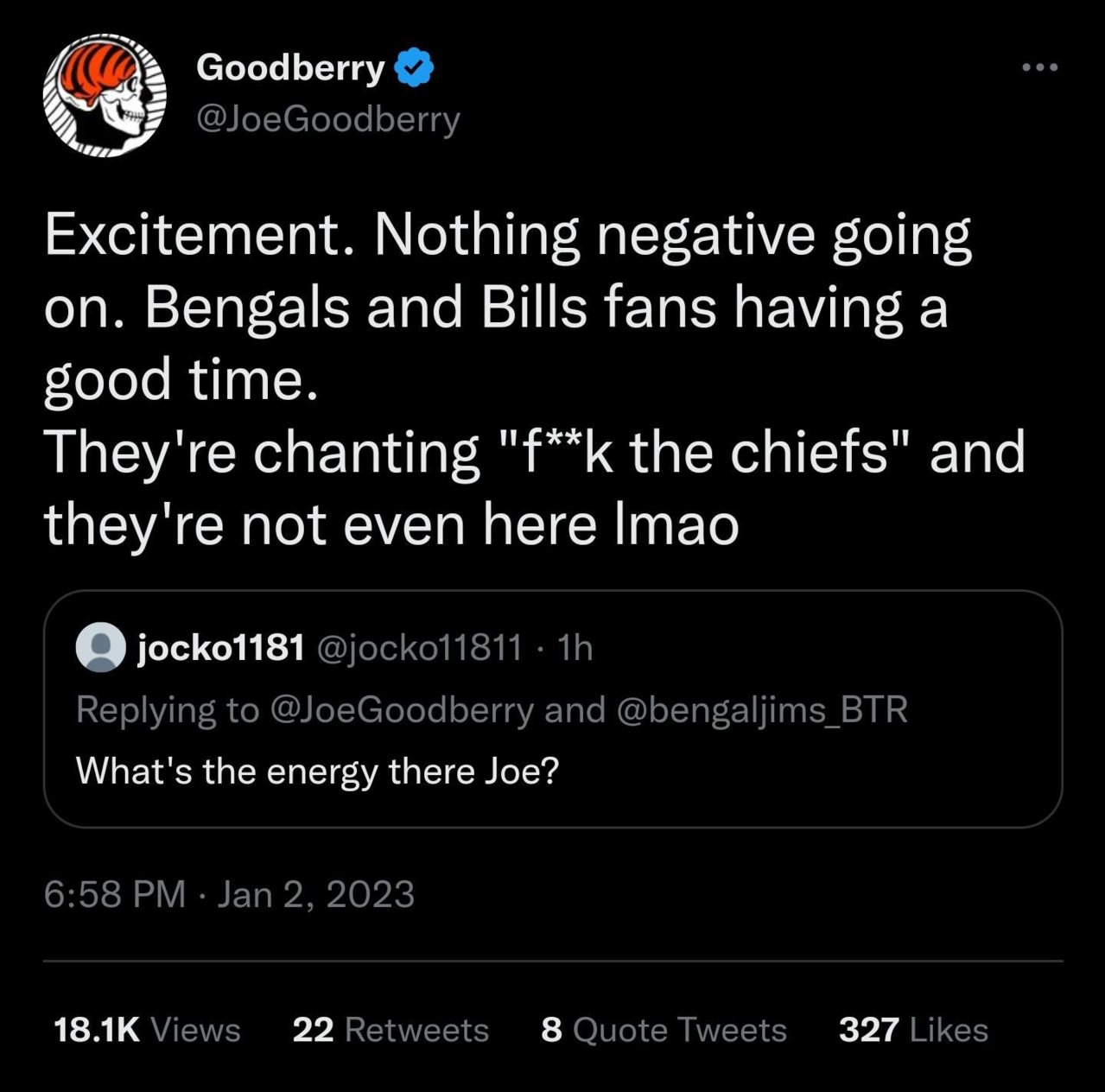Click the @jocko11811 handle in quoted tweet
This screenshot has width=1105, height=1092.
coord(421,647)
